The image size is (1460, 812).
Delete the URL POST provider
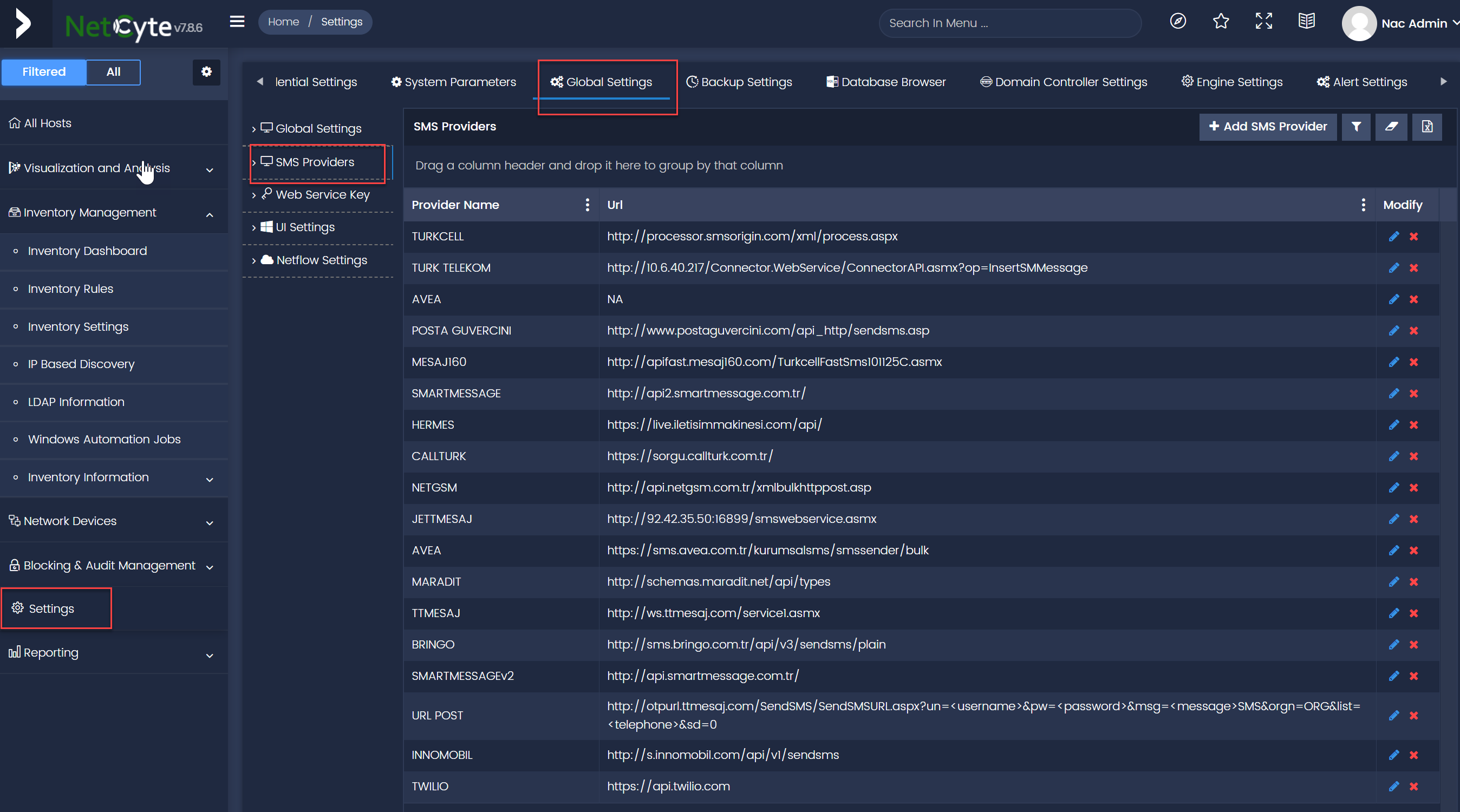pos(1413,716)
